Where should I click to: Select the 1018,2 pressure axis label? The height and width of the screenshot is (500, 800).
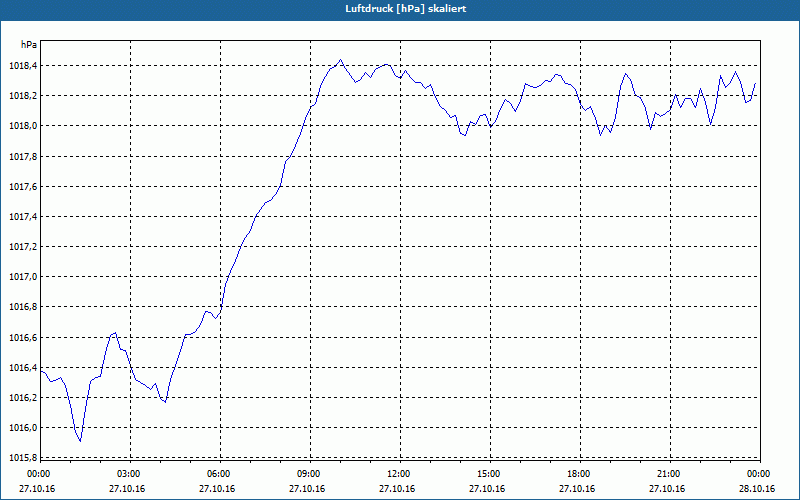23,96
